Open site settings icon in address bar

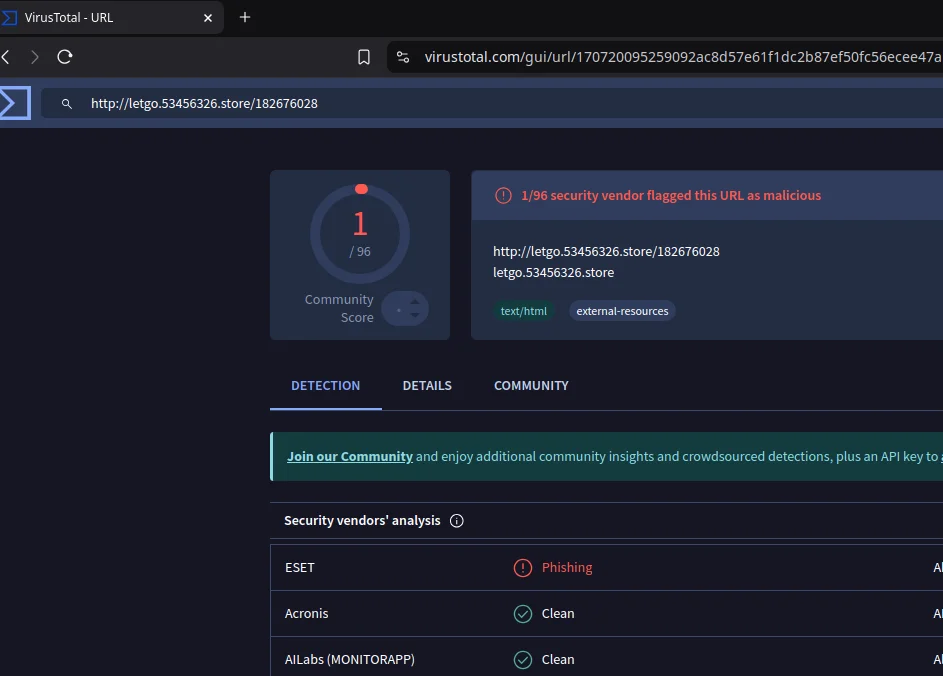pyautogui.click(x=403, y=57)
